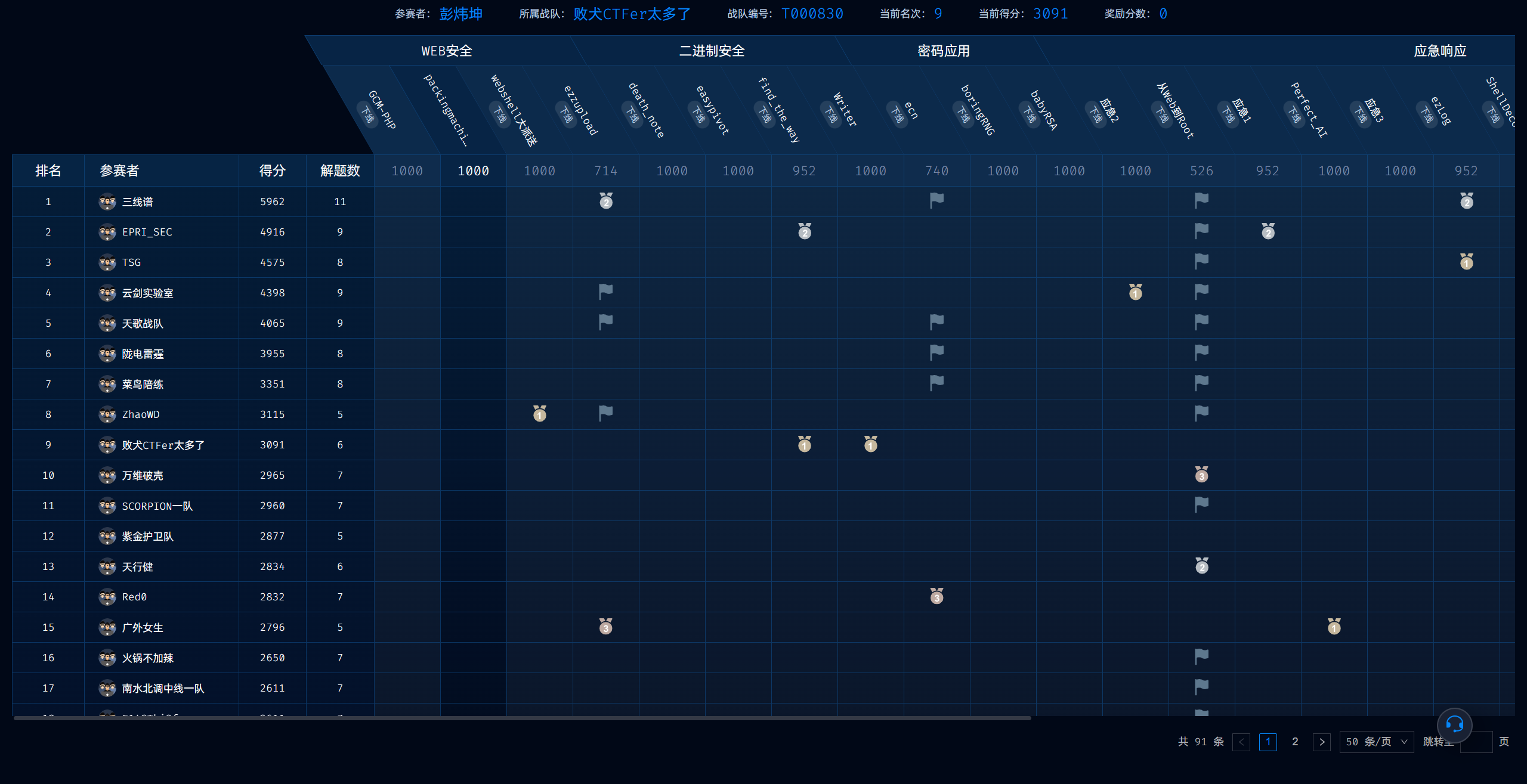Screen dimensions: 1527x784
Task: Click the 二进制安全 category header
Action: coord(712,51)
